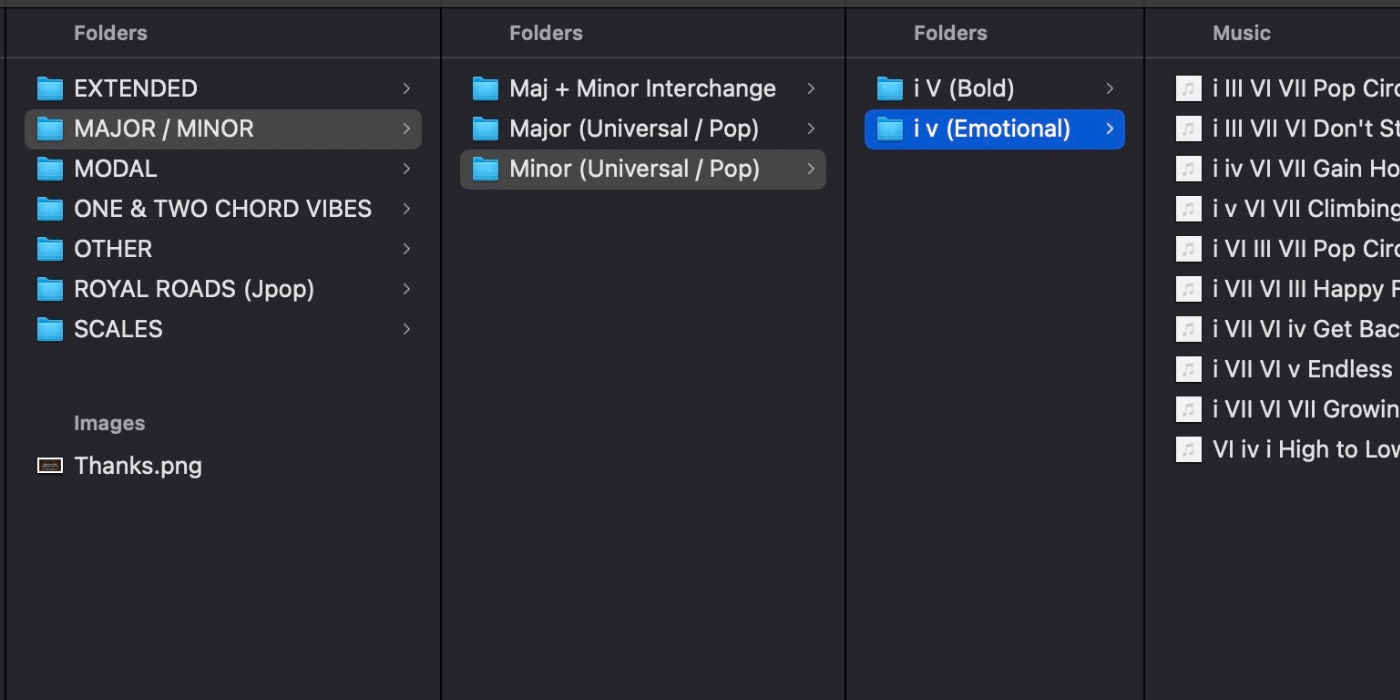Expand the EXTENDED folder with its arrow
The height and width of the screenshot is (700, 1400).
click(x=406, y=89)
